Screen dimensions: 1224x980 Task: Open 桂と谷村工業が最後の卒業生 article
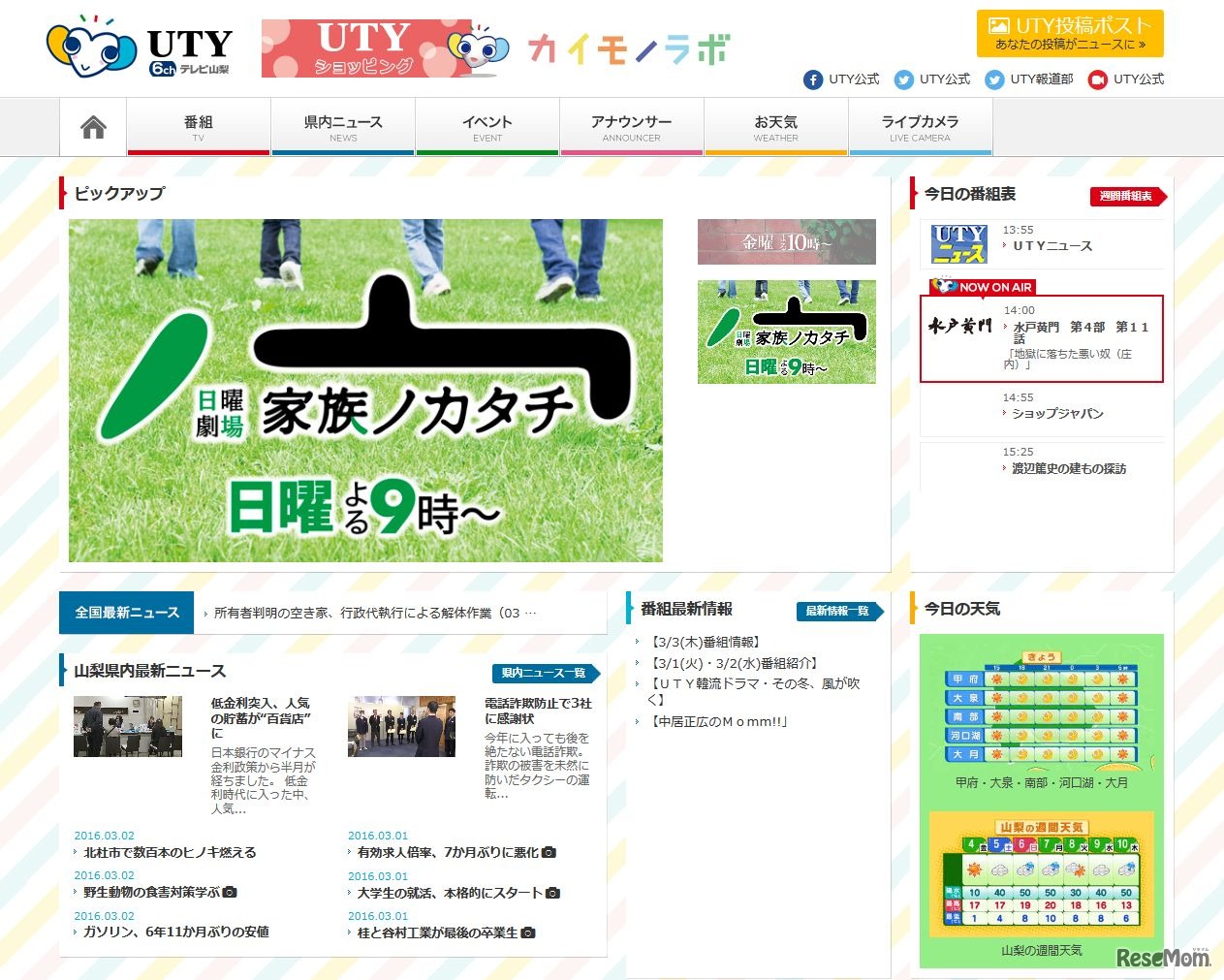(x=437, y=933)
